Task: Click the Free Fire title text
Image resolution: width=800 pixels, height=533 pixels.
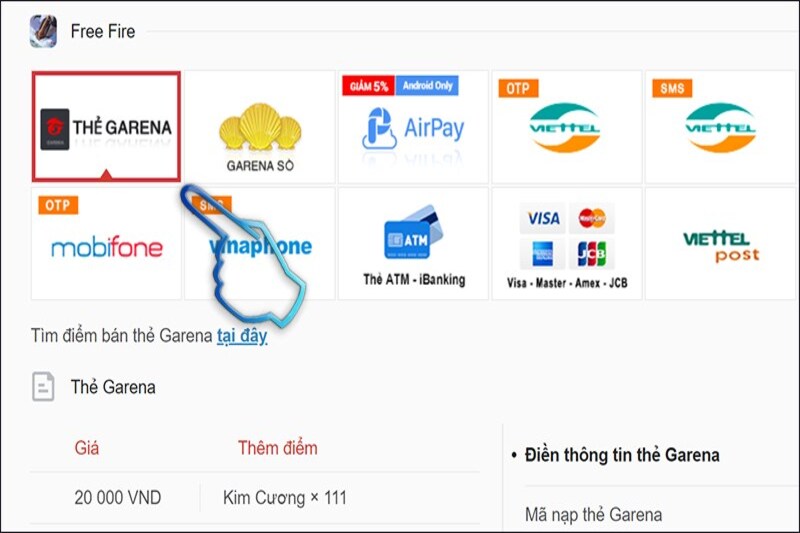Action: pyautogui.click(x=103, y=32)
